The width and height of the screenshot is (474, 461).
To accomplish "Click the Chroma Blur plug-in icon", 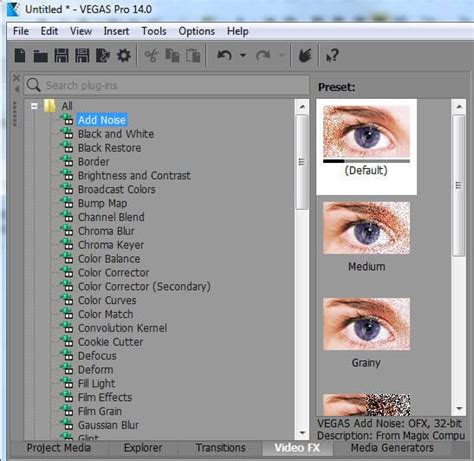I will coord(67,230).
